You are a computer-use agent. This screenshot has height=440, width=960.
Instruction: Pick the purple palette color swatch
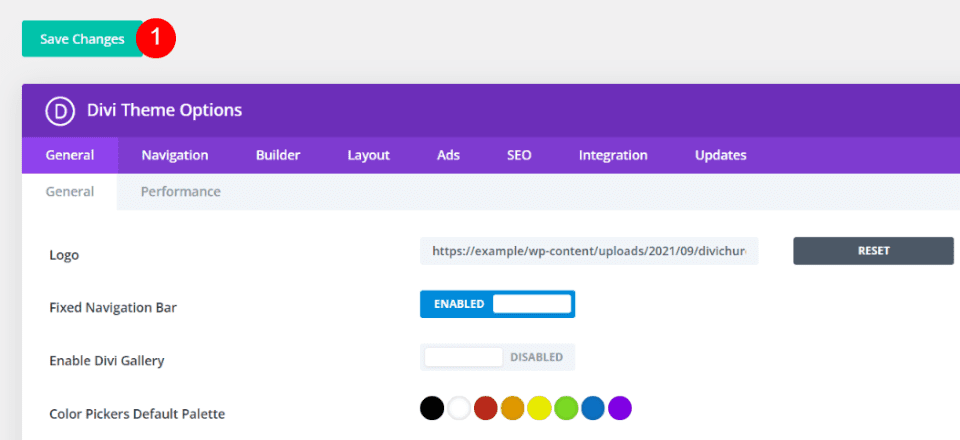[x=620, y=408]
